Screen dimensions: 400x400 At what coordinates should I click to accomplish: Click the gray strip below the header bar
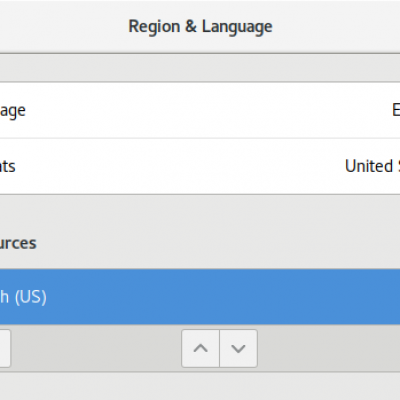(x=200, y=68)
